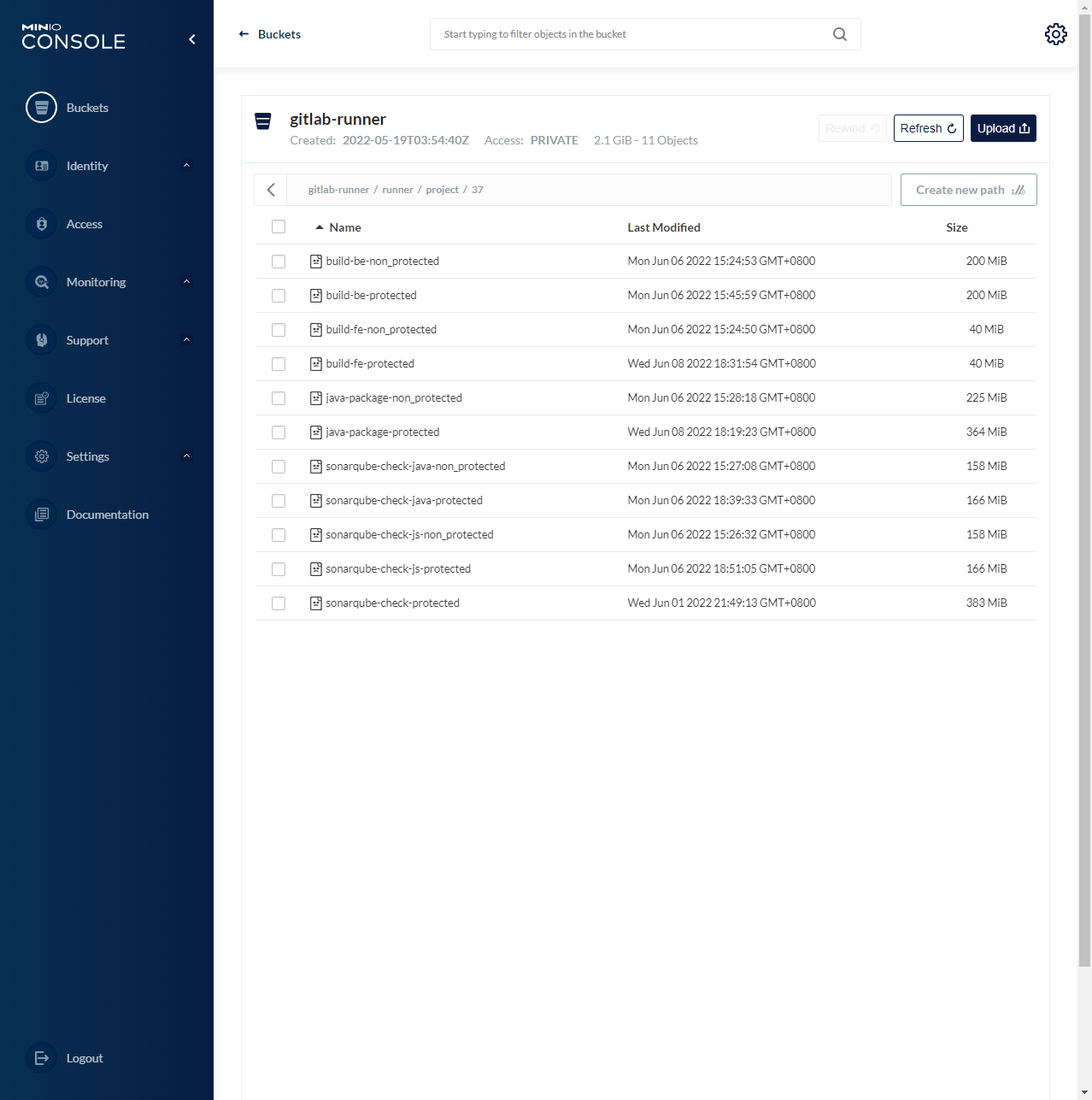Viewport: 1092px width, 1100px height.
Task: Open the top-right gear settings icon
Action: 1056,34
